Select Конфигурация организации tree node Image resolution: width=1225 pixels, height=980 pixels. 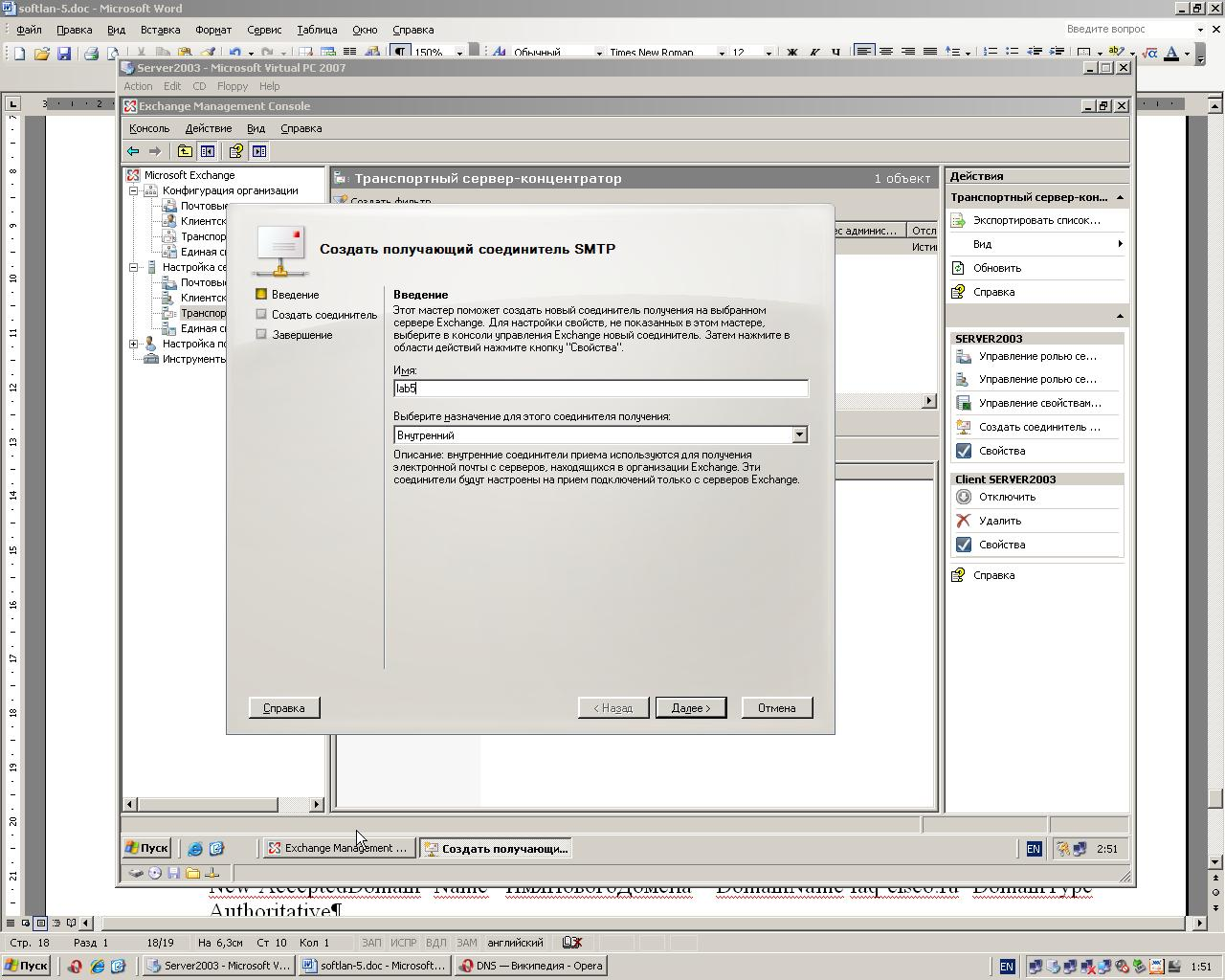(x=230, y=190)
